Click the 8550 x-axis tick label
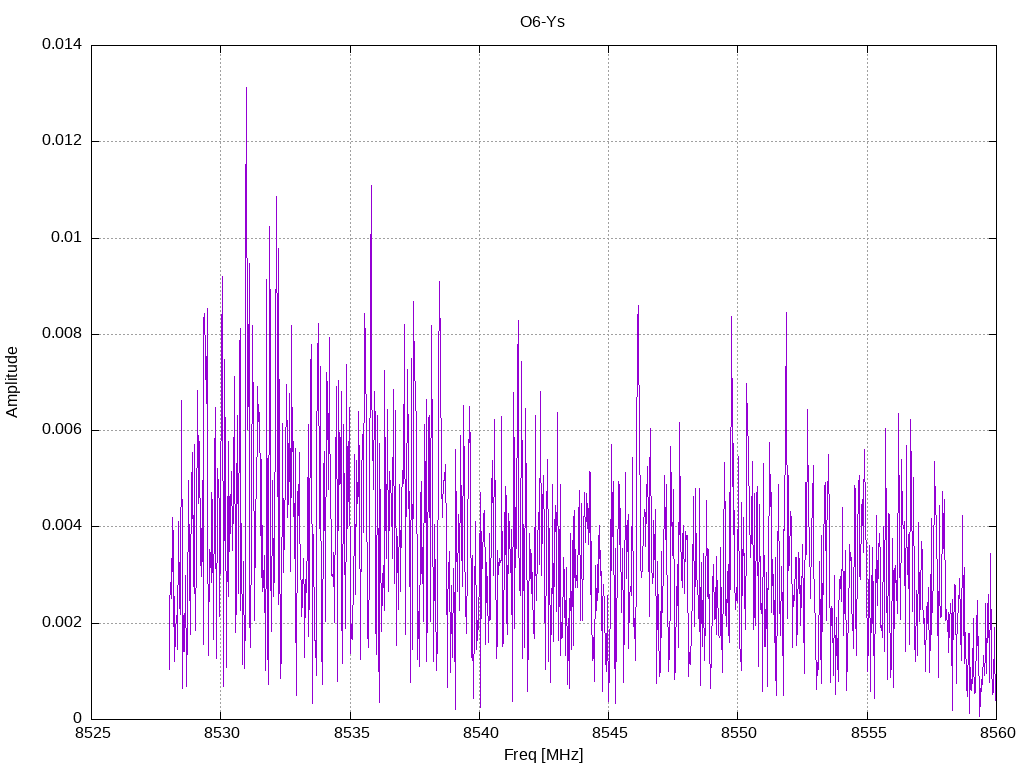 738,733
